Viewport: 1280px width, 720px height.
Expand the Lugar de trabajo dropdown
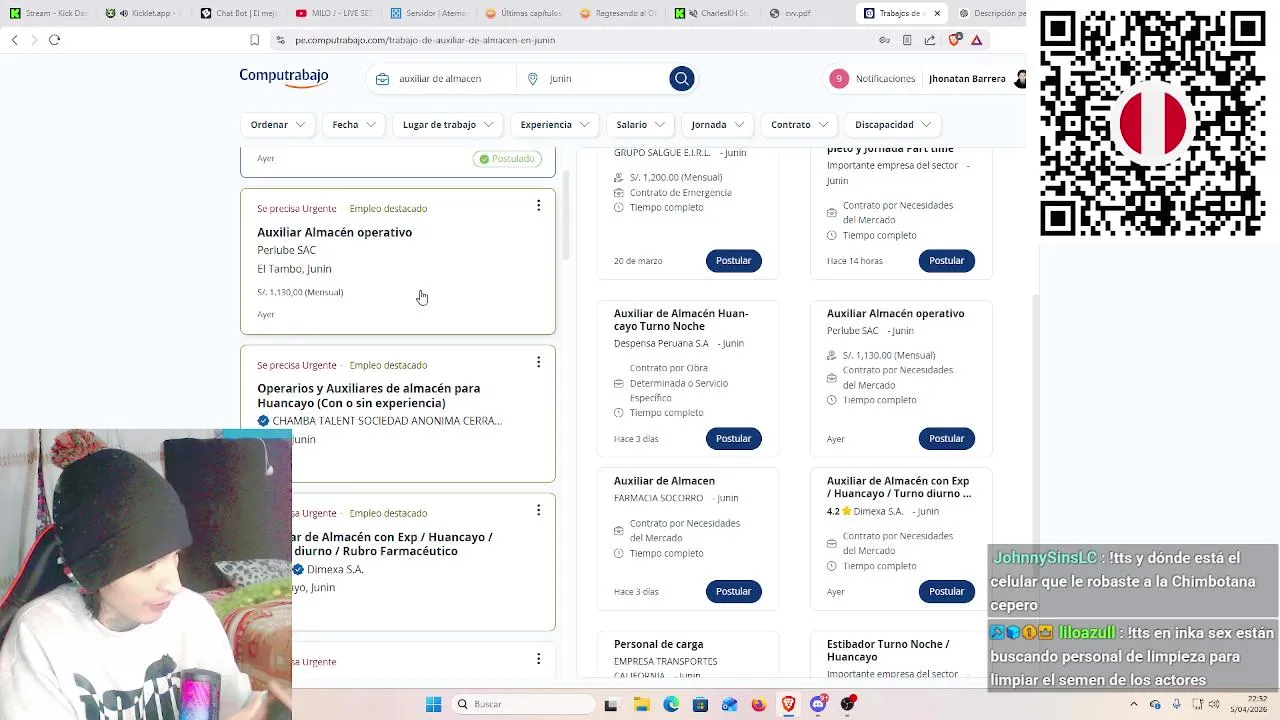(448, 124)
